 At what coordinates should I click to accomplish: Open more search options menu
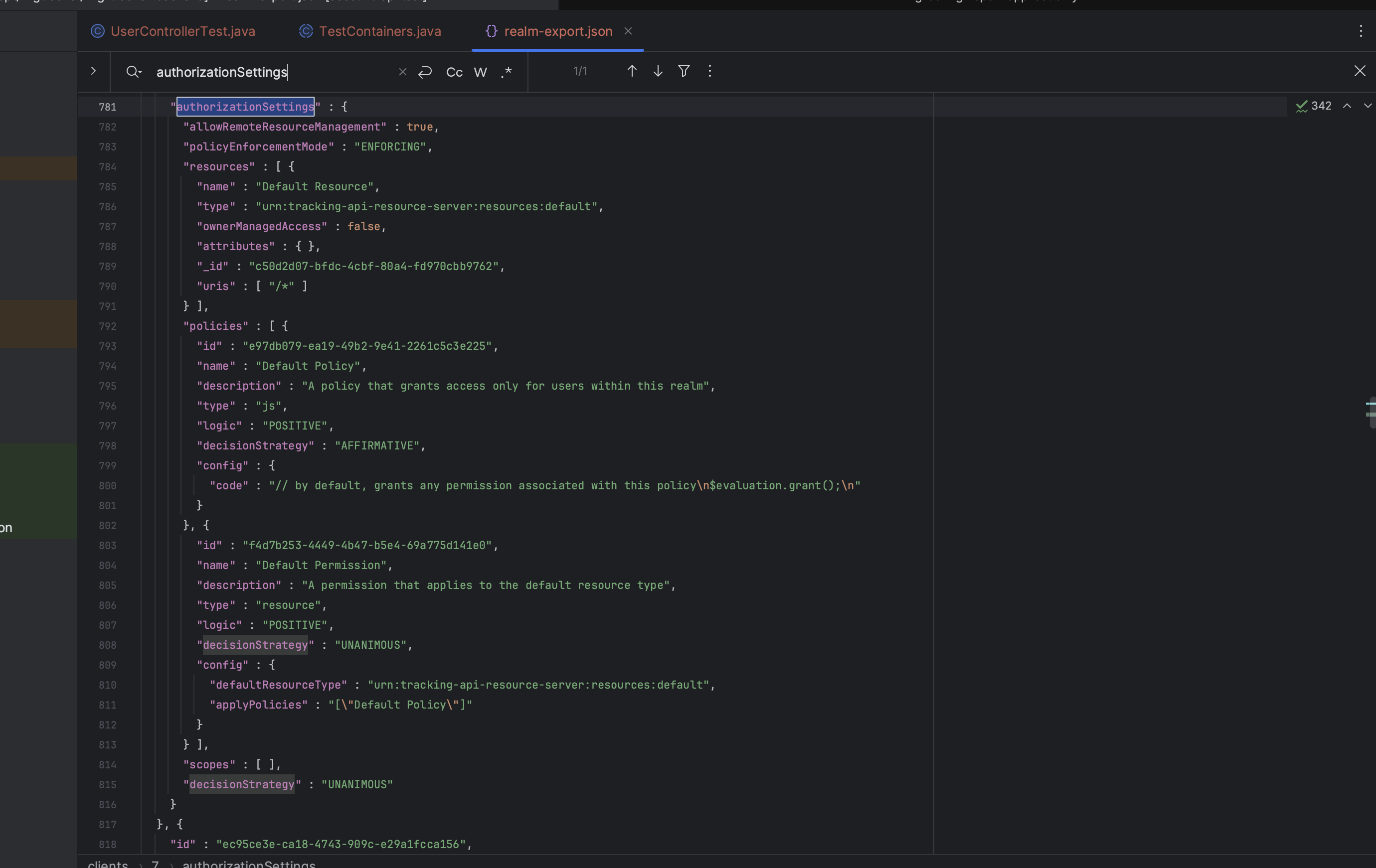(x=710, y=71)
